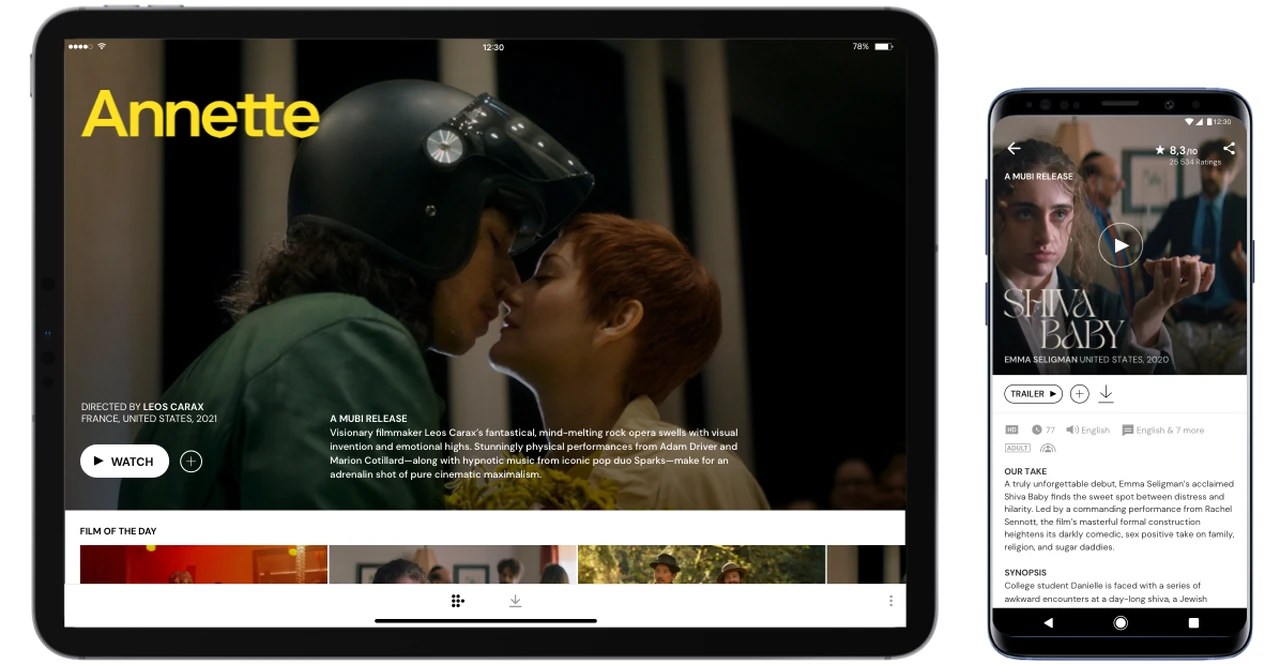This screenshot has width=1280, height=664.
Task: Toggle the ADULT content badge
Action: (x=1016, y=447)
